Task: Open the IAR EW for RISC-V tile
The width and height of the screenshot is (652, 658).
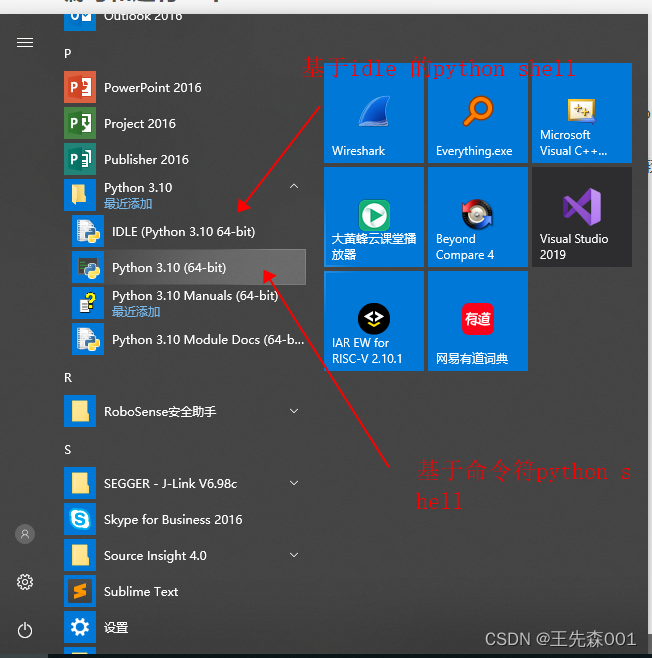Action: pos(374,321)
